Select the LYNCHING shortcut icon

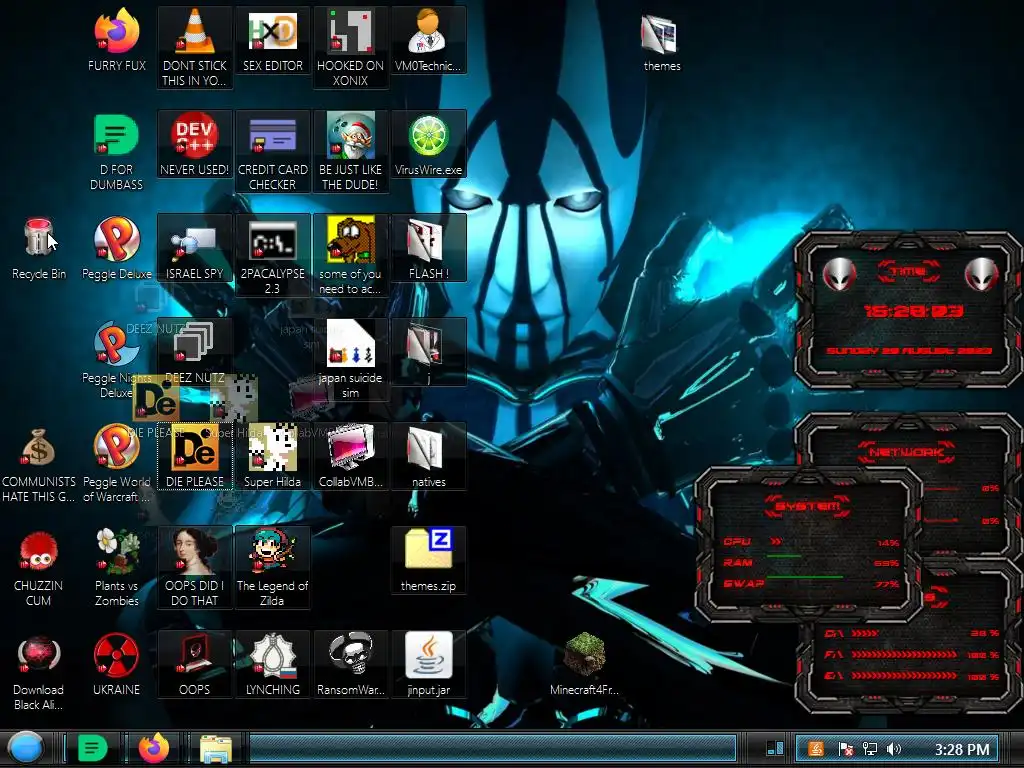tap(272, 655)
